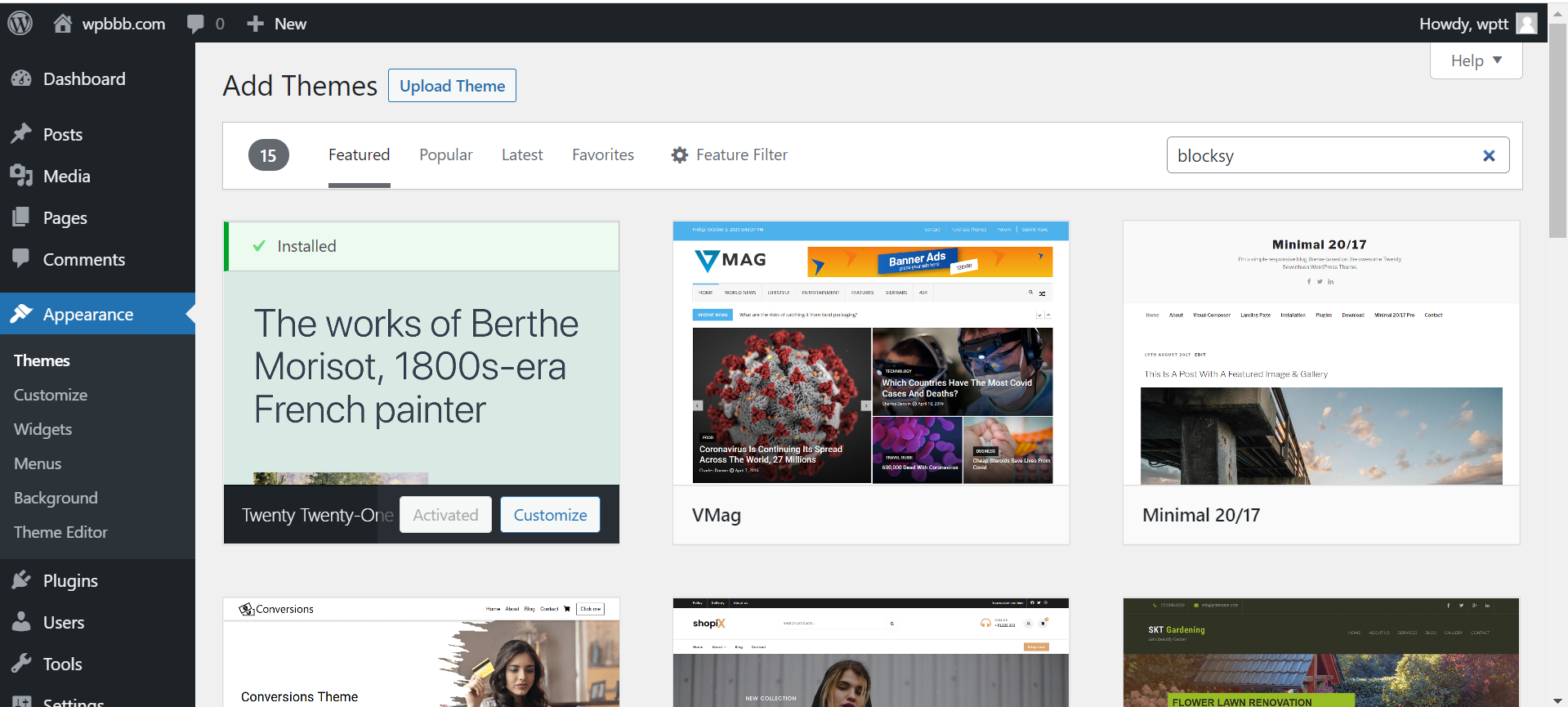The width and height of the screenshot is (1568, 707).
Task: Click the home icon beside wpbbb.com
Action: click(63, 23)
